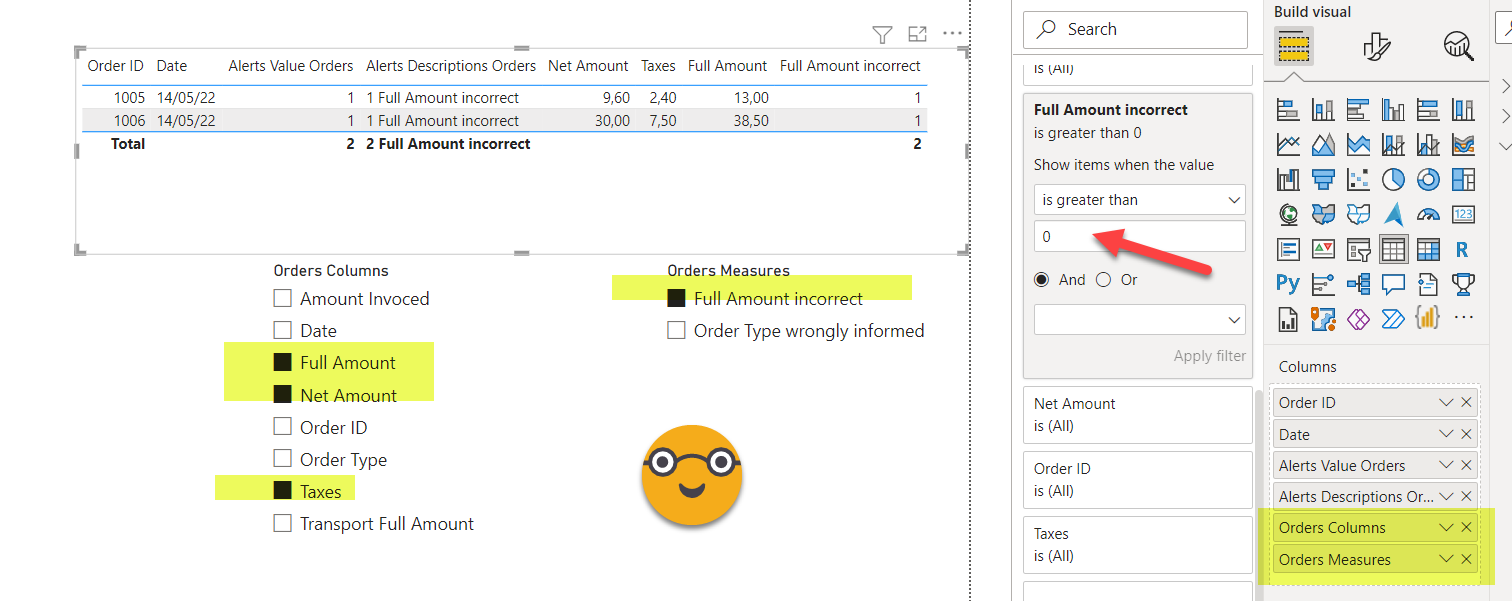Open the empty second condition dropdown
The width and height of the screenshot is (1512, 601).
tap(1139, 320)
